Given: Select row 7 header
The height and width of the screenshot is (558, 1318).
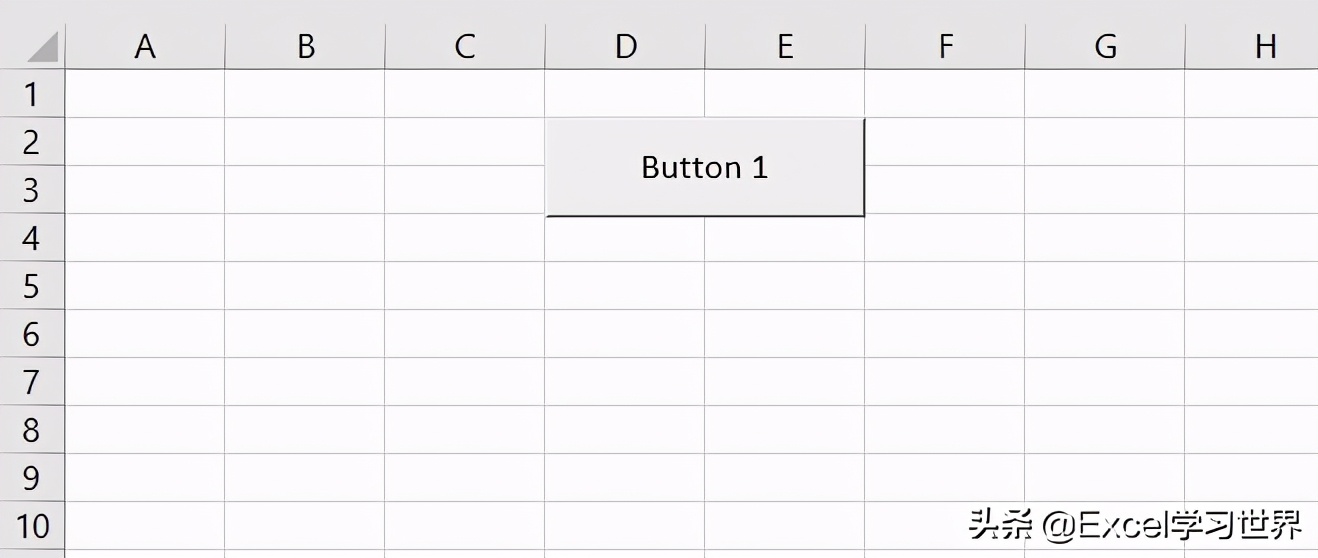Looking at the screenshot, I should point(32,382).
